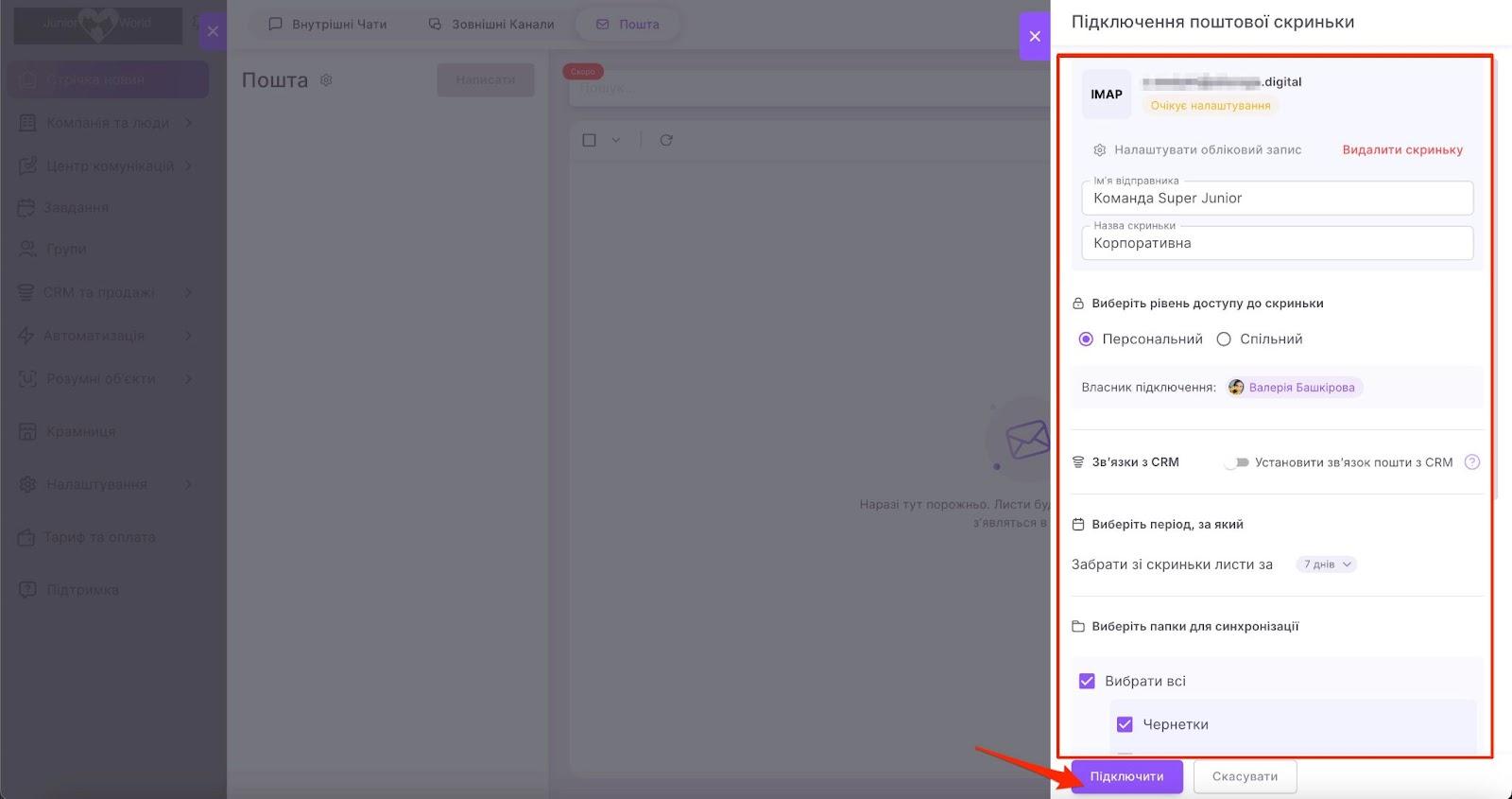Toggle the Вибрати всі checkbox
This screenshot has height=799, width=1512.
1087,681
